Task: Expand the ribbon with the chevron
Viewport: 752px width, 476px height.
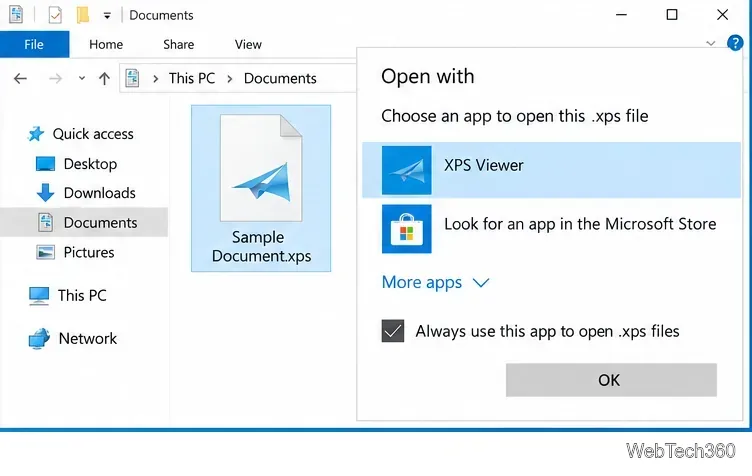Action: [711, 44]
